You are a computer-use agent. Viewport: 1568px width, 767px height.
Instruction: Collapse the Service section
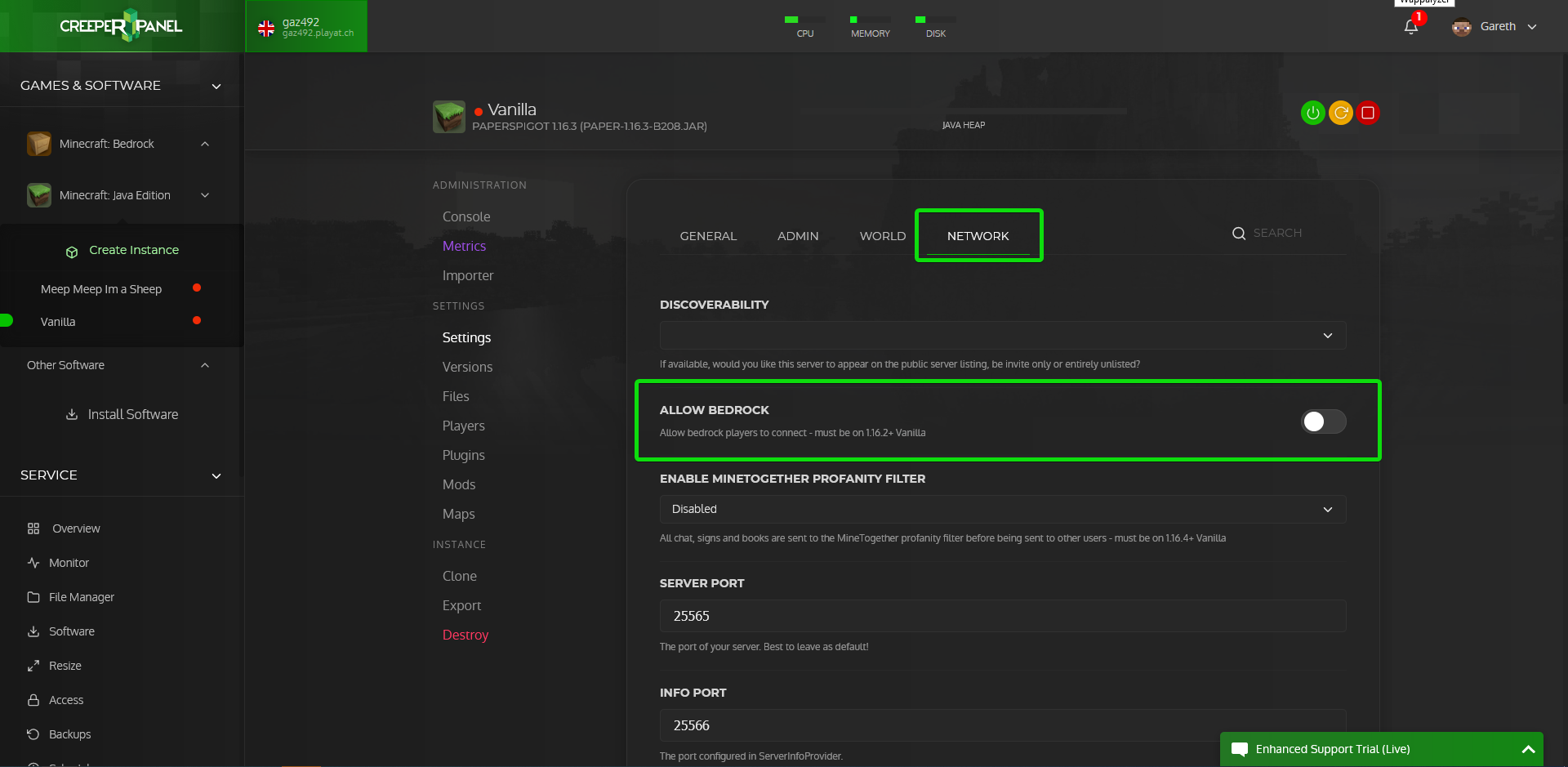pos(216,476)
